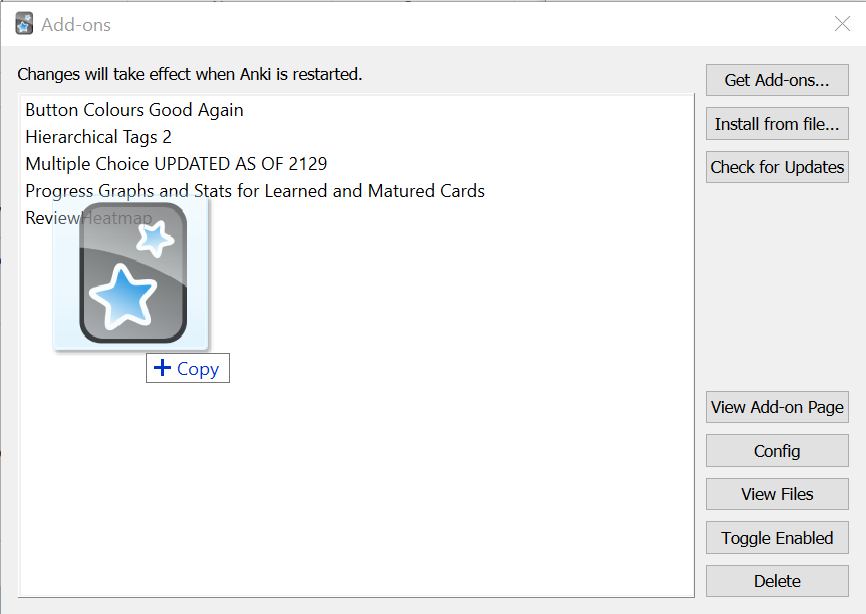Click the plus Copy drag badge
The image size is (866, 614).
[188, 368]
